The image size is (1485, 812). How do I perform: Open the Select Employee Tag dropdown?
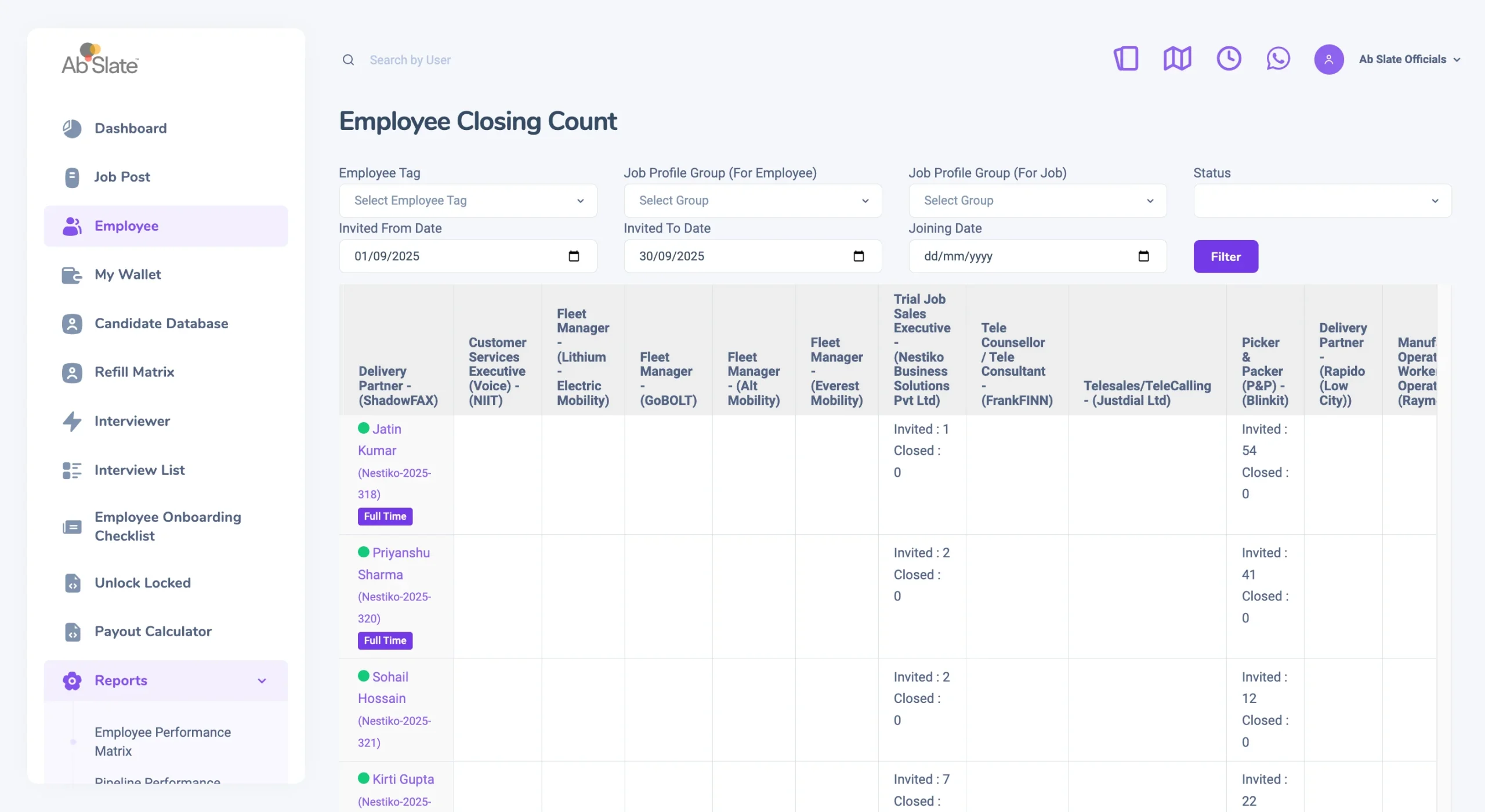[468, 201]
